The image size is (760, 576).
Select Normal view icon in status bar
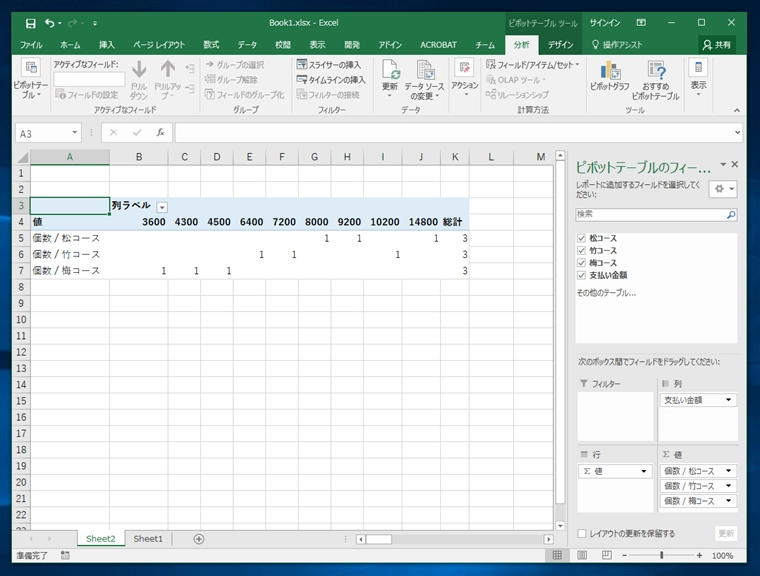557,555
